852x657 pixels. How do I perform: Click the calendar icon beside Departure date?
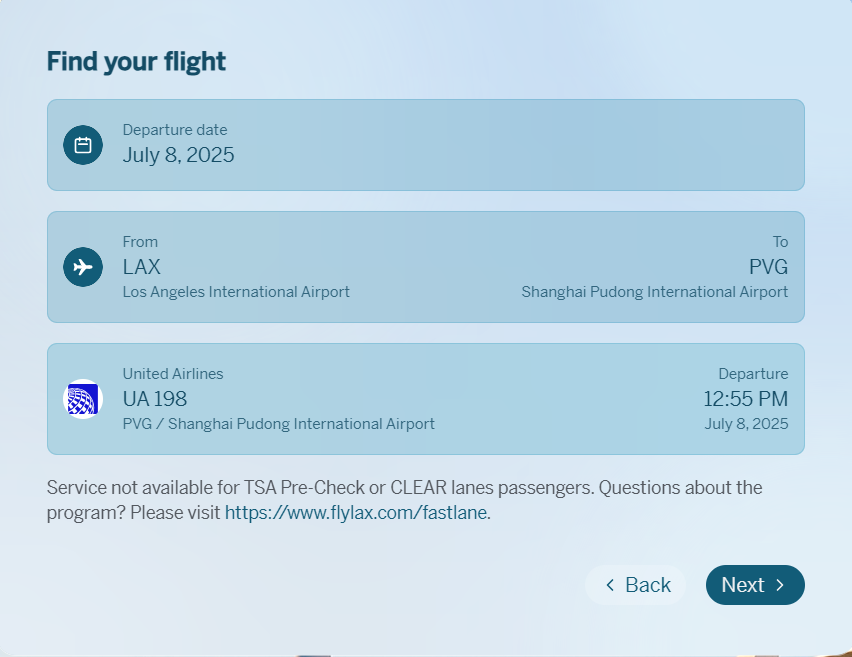tap(83, 145)
